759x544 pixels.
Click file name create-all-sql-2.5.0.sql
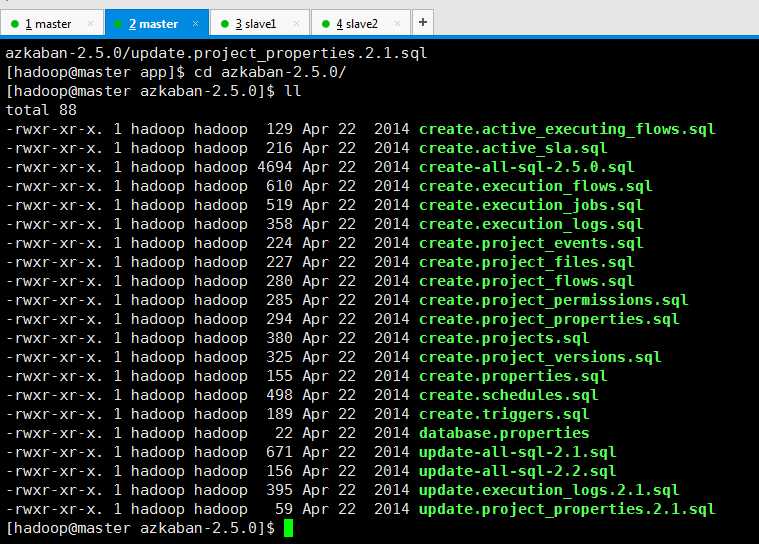point(527,167)
